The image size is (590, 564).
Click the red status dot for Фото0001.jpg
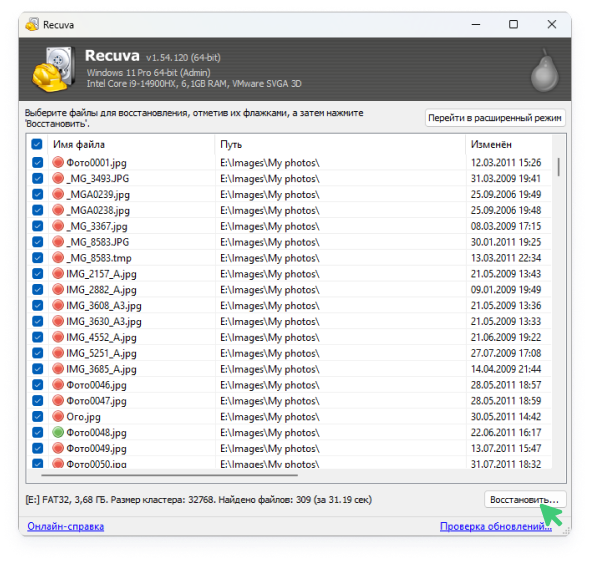pos(58,162)
